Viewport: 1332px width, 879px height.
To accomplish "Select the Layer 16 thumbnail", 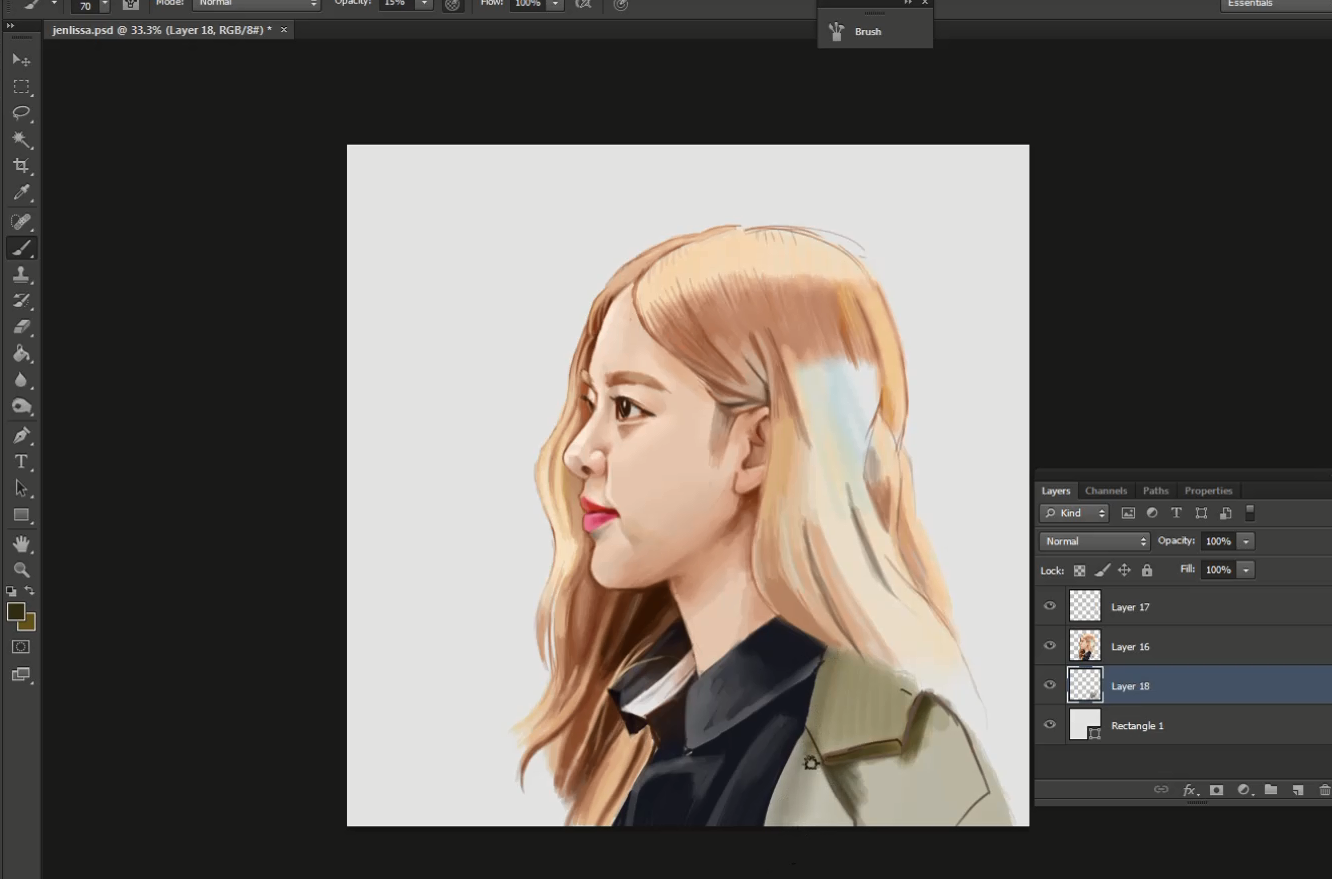I will tap(1085, 646).
